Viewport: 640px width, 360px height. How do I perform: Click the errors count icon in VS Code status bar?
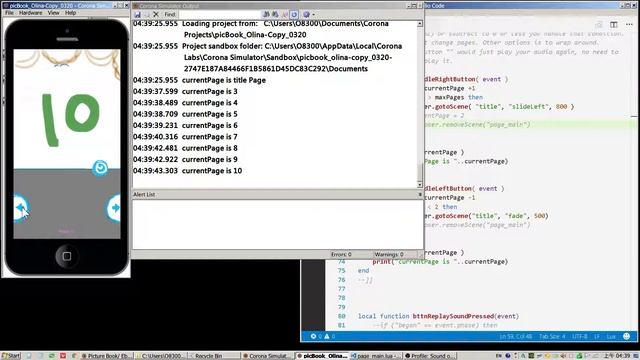313,336
